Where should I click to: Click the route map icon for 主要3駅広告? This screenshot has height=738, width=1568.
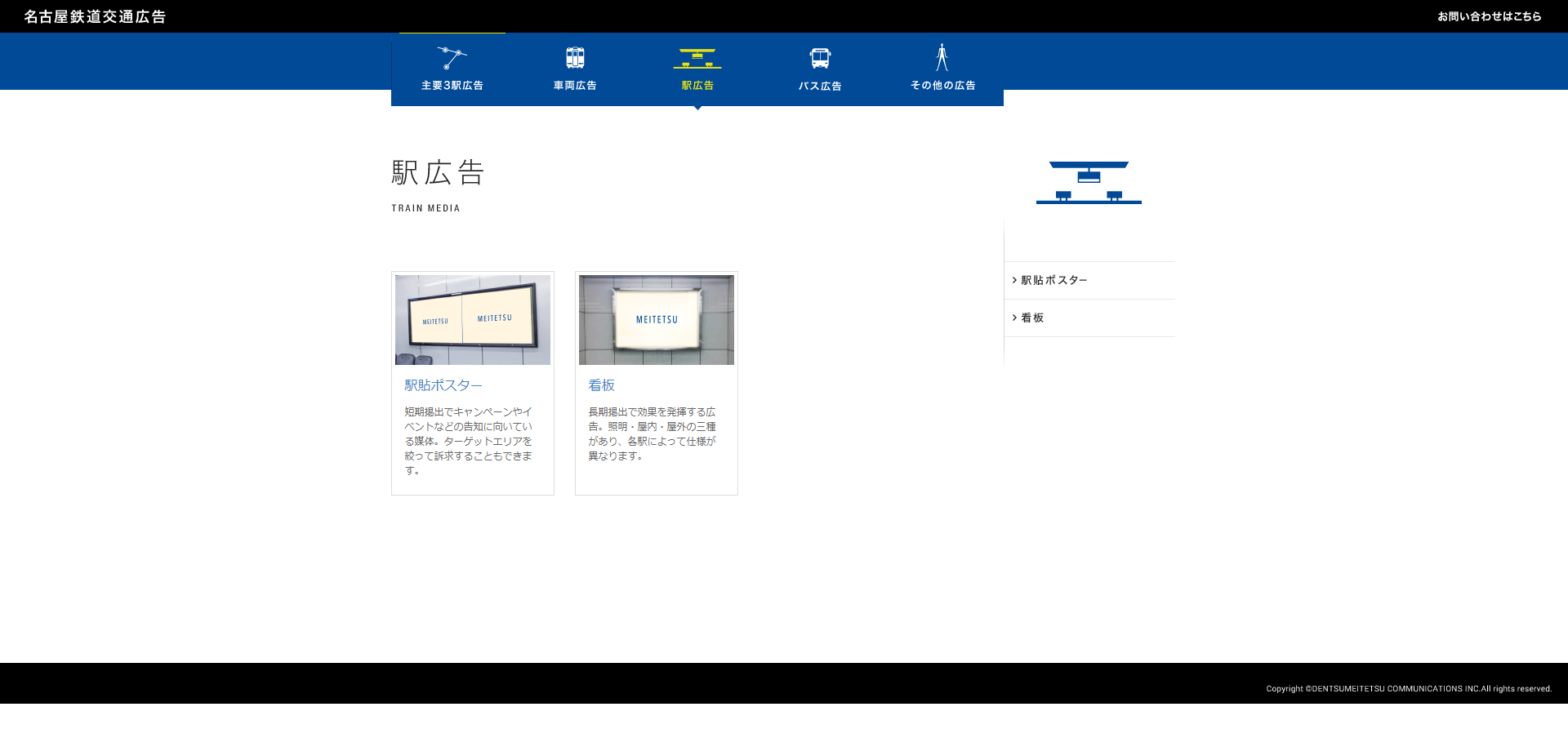[x=452, y=58]
